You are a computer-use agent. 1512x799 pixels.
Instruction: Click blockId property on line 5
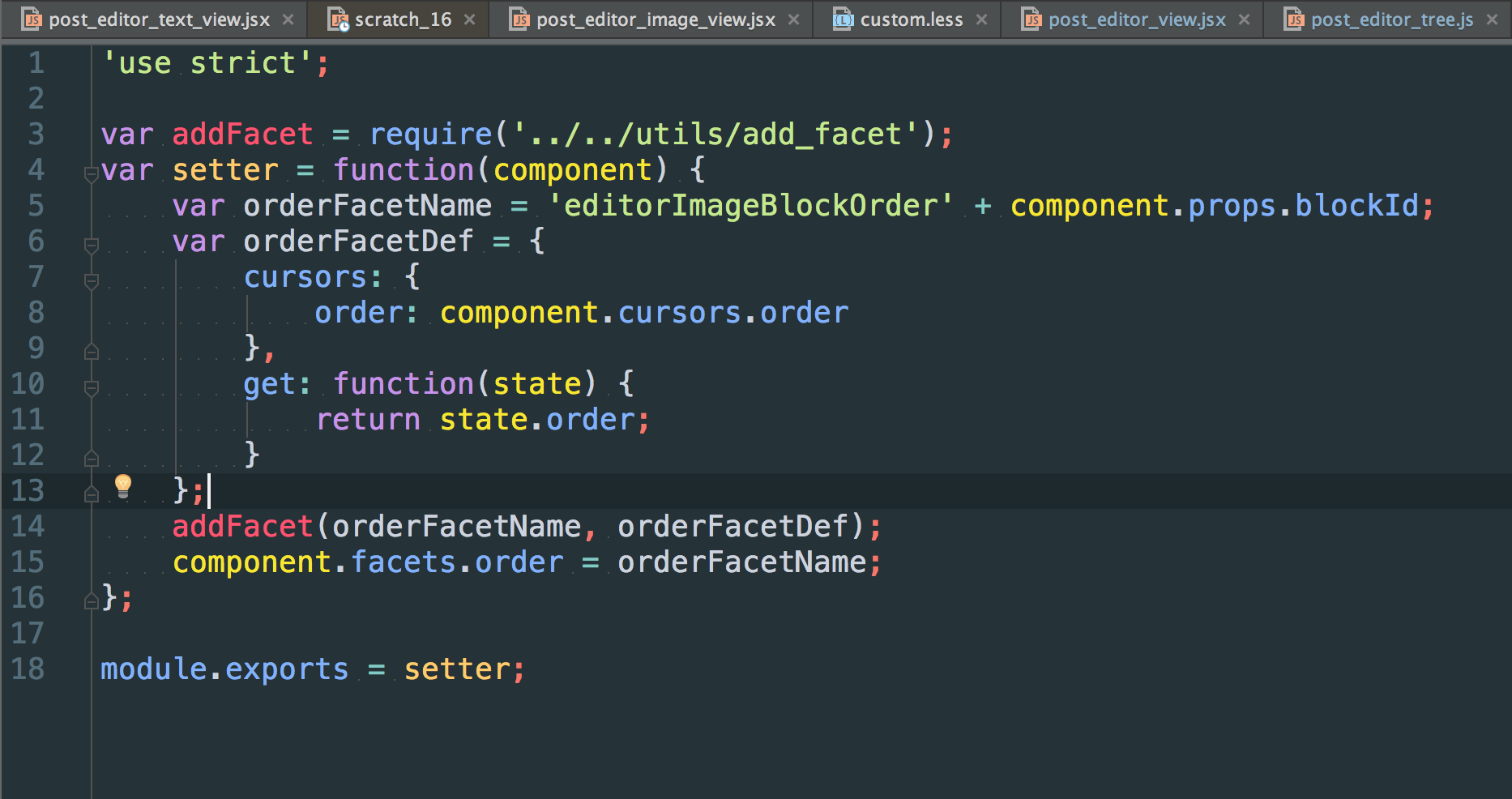1357,206
